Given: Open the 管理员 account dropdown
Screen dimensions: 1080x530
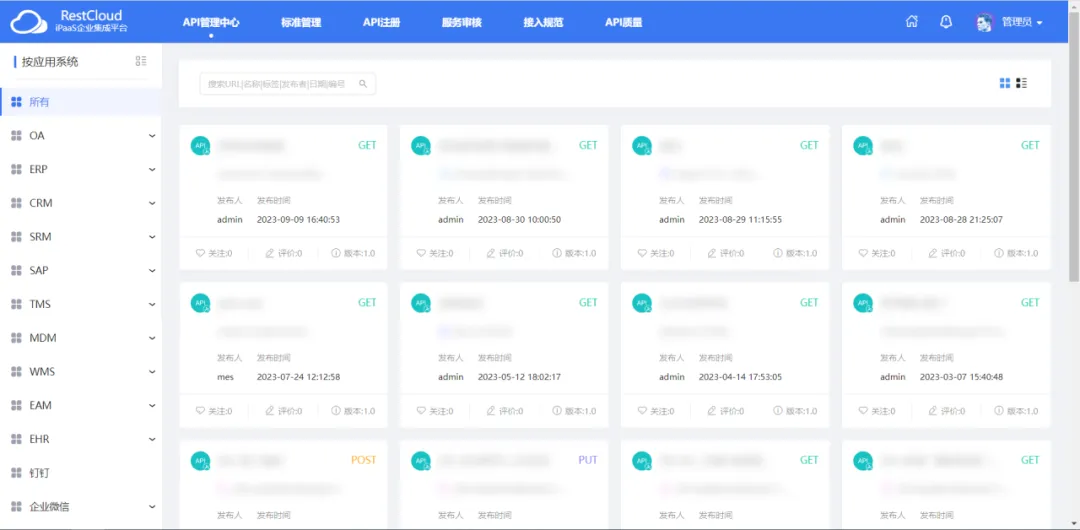Looking at the screenshot, I should [1022, 22].
